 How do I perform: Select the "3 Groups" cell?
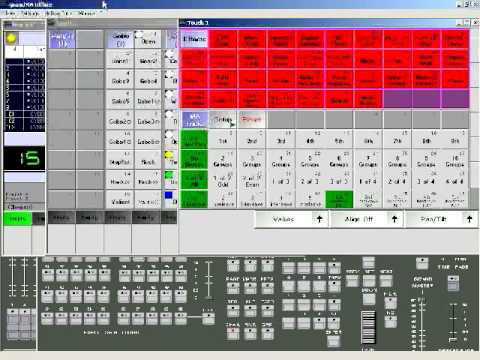(x=252, y=160)
